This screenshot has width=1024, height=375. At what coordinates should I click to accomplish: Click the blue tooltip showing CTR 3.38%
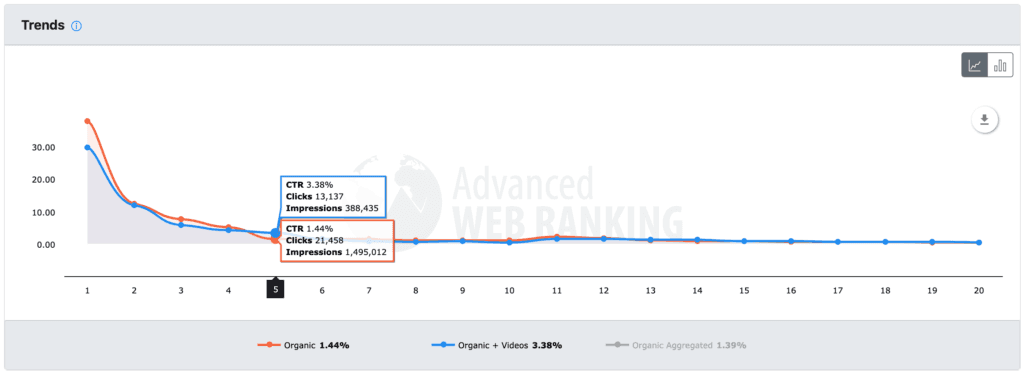pyautogui.click(x=333, y=197)
